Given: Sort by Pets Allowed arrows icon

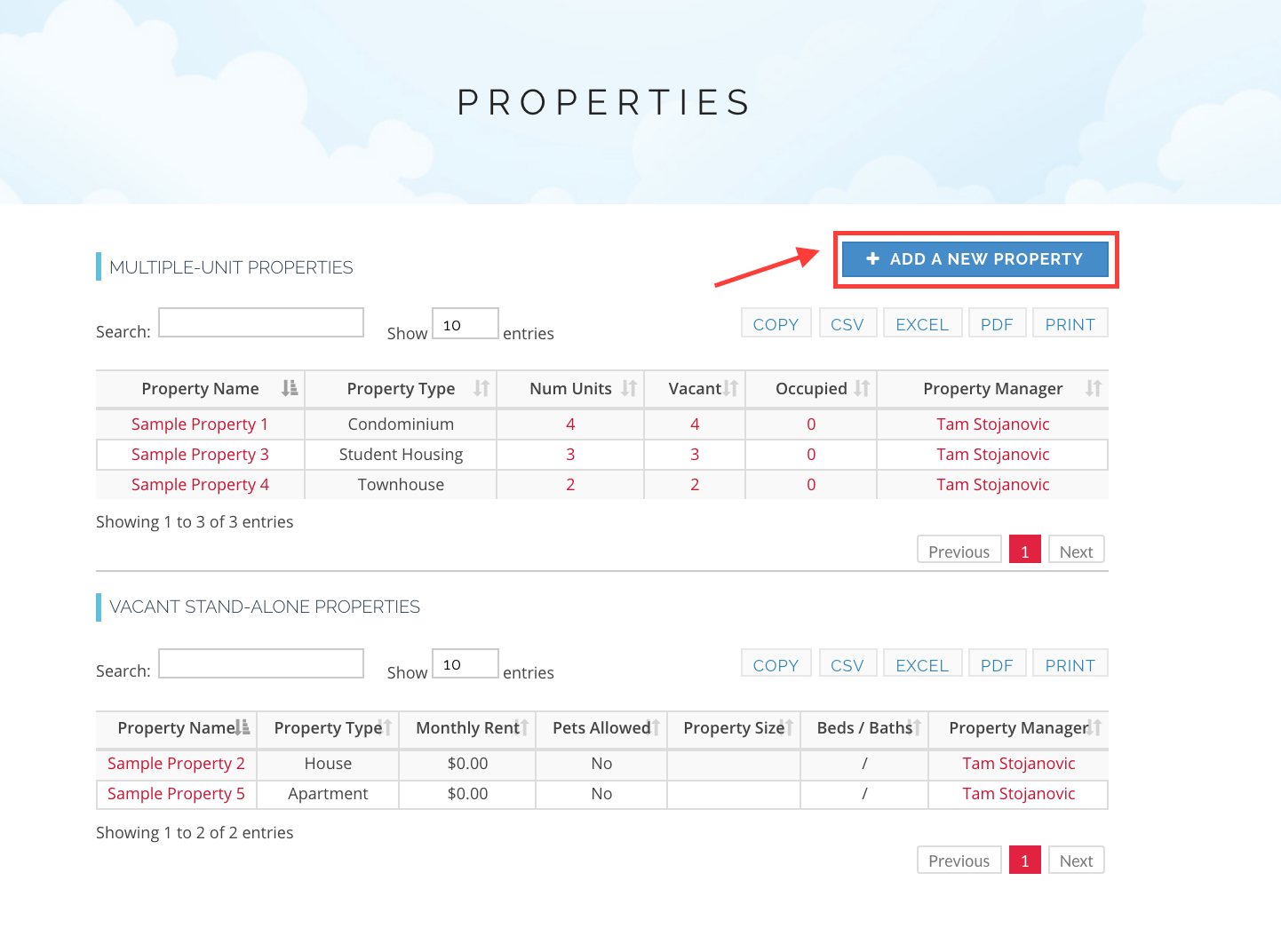Looking at the screenshot, I should pyautogui.click(x=654, y=727).
